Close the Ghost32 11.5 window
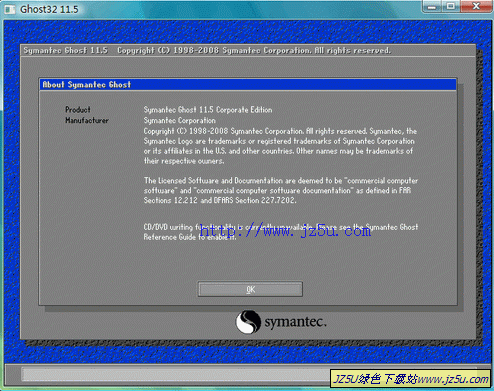The width and height of the screenshot is (494, 391). 476,7
